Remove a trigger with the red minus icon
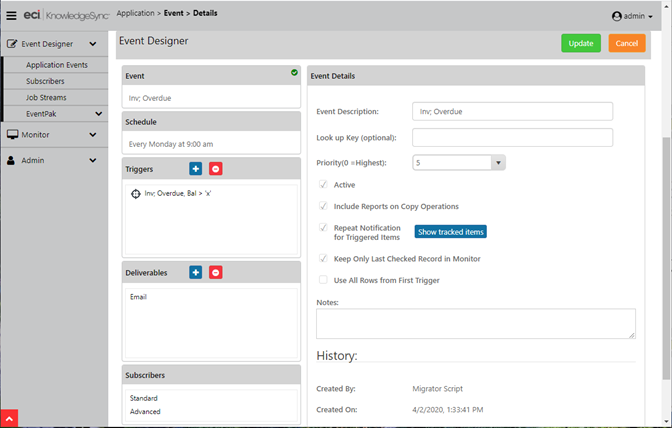Viewport: 672px width, 428px height. coord(216,169)
